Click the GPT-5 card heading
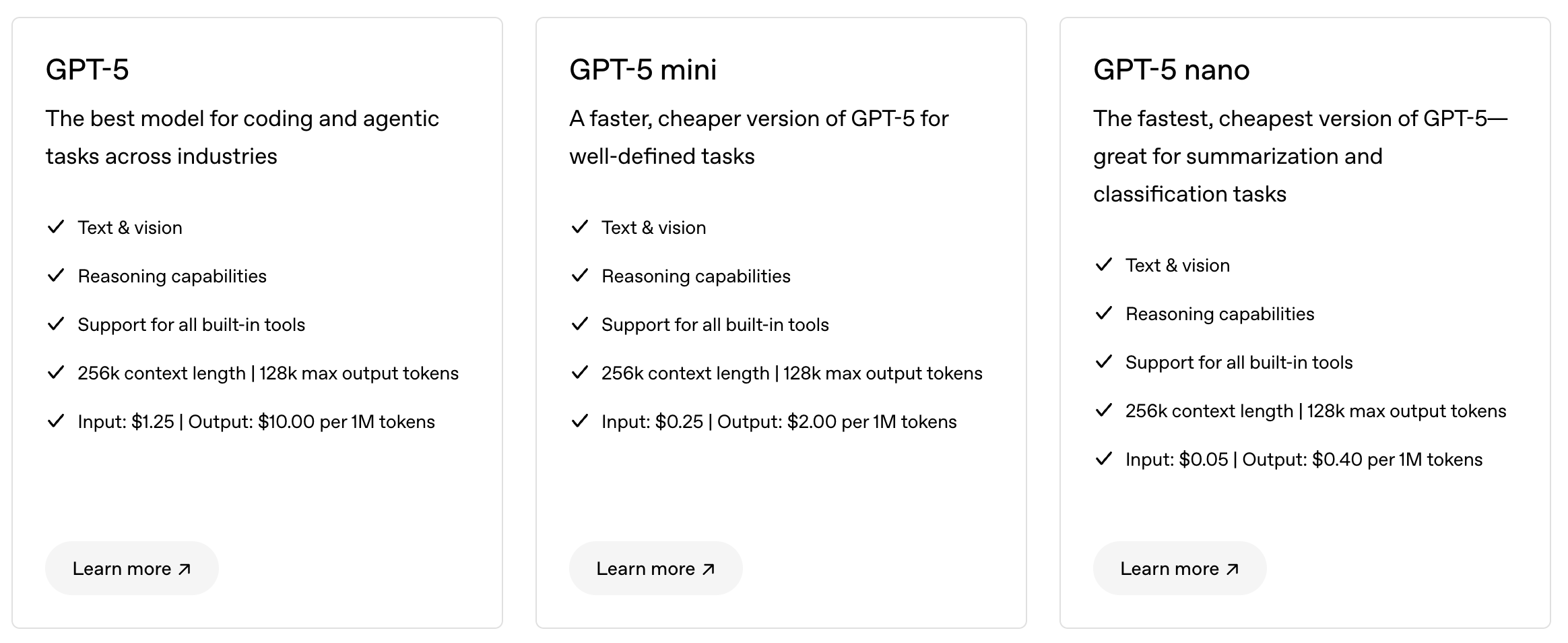The image size is (1568, 643). point(88,69)
